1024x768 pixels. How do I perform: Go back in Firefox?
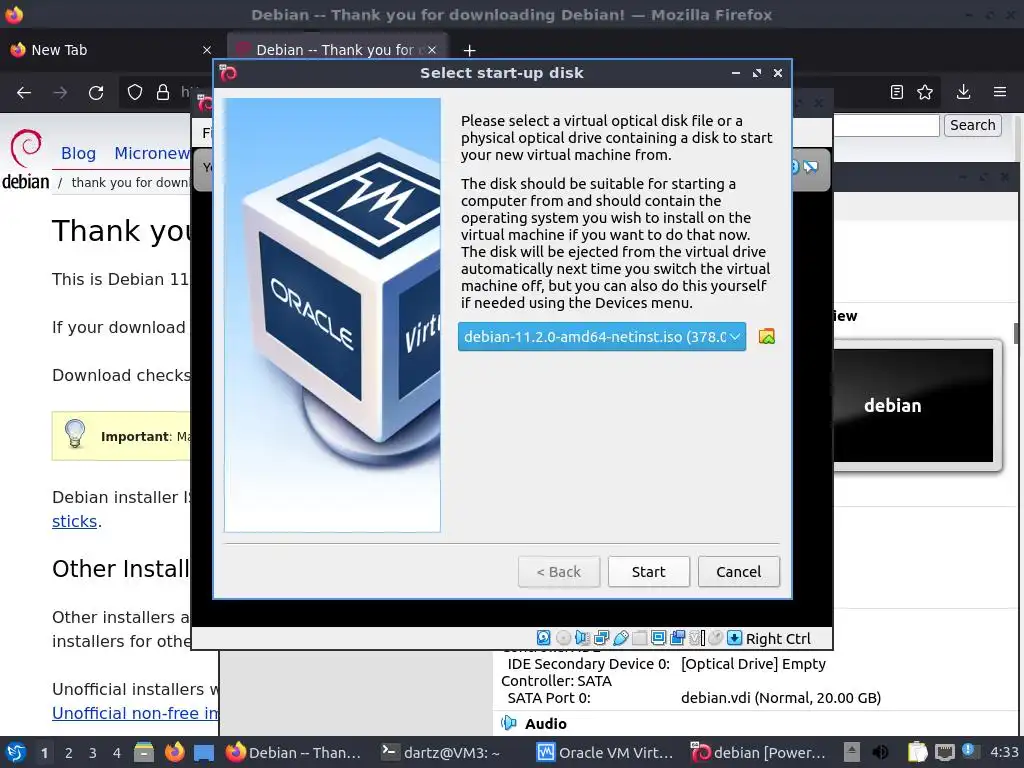tap(24, 93)
